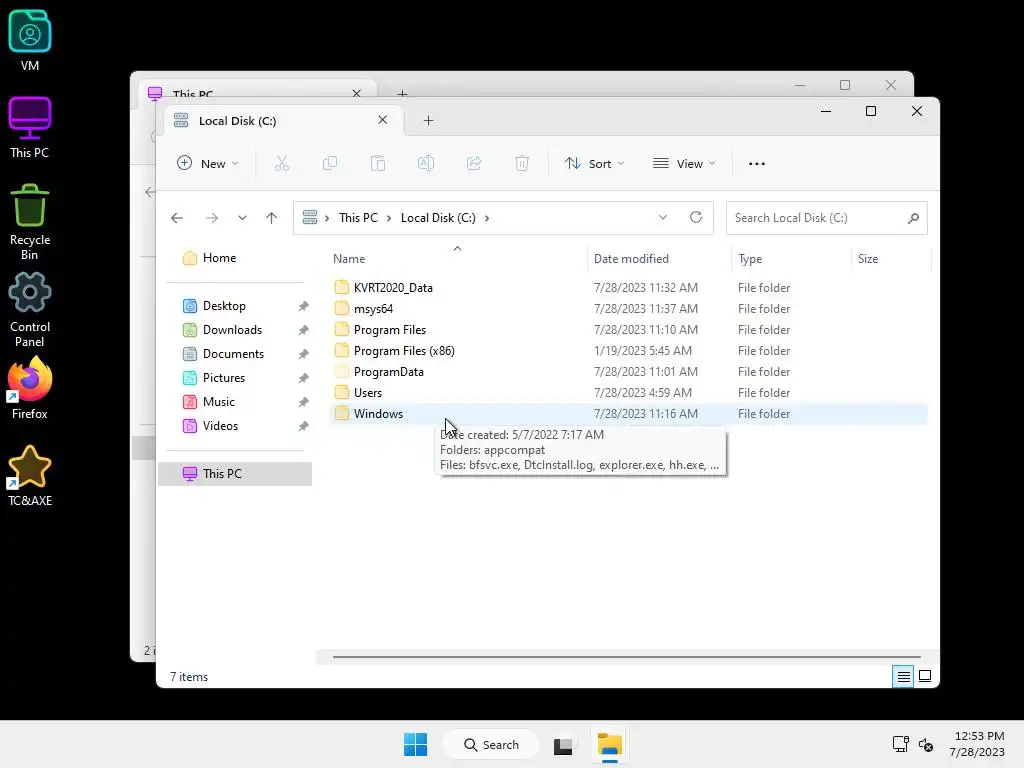Unpin Pictures using its pin icon

point(304,378)
